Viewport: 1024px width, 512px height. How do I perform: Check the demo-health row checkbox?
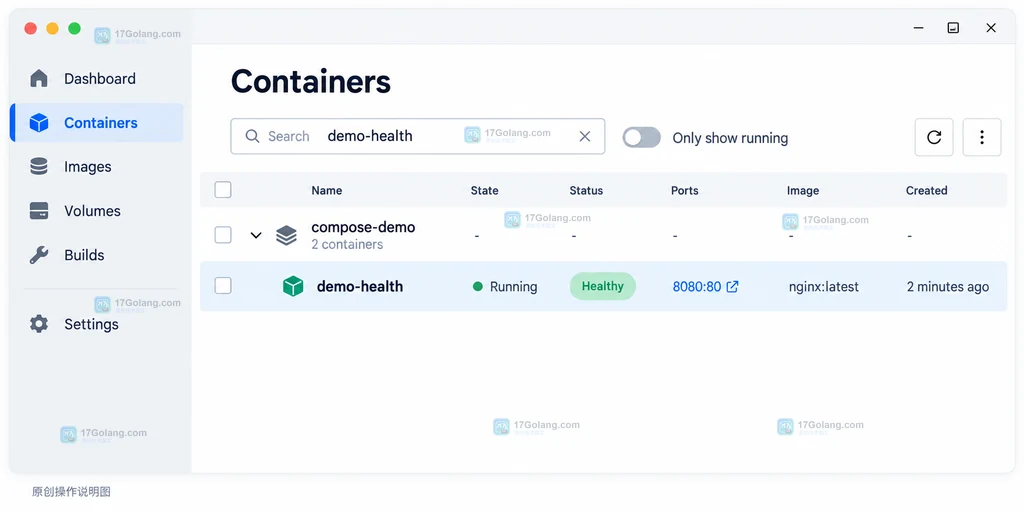[223, 286]
